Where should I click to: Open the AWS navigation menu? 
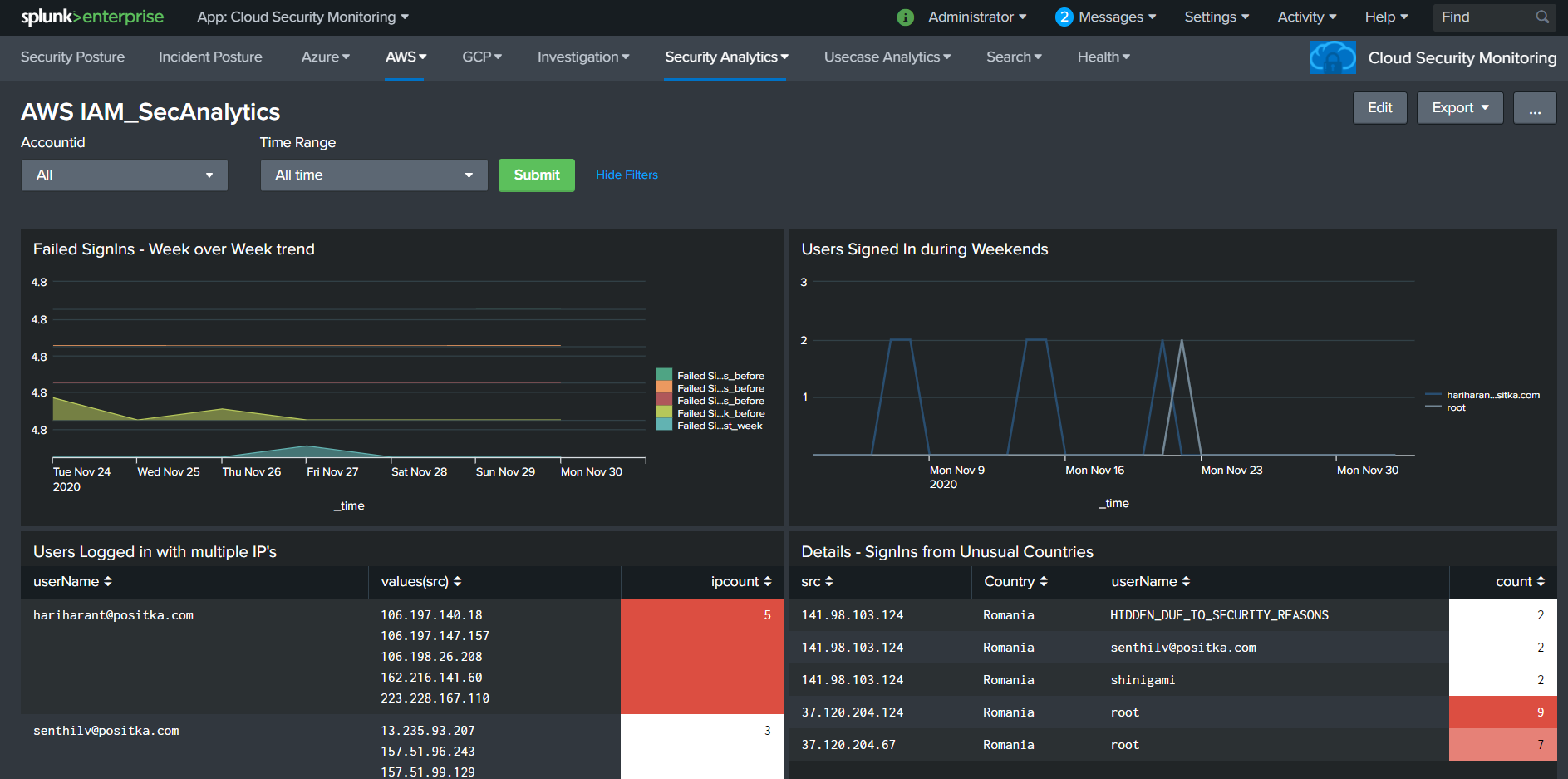point(406,57)
